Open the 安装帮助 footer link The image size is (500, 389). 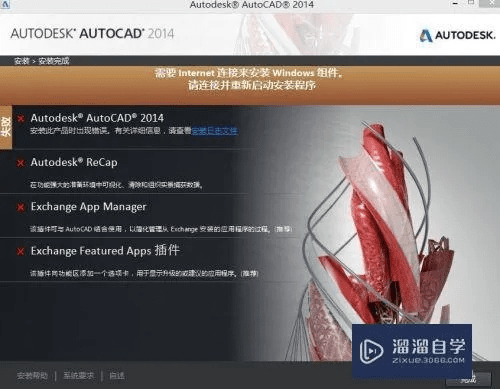coord(32,376)
